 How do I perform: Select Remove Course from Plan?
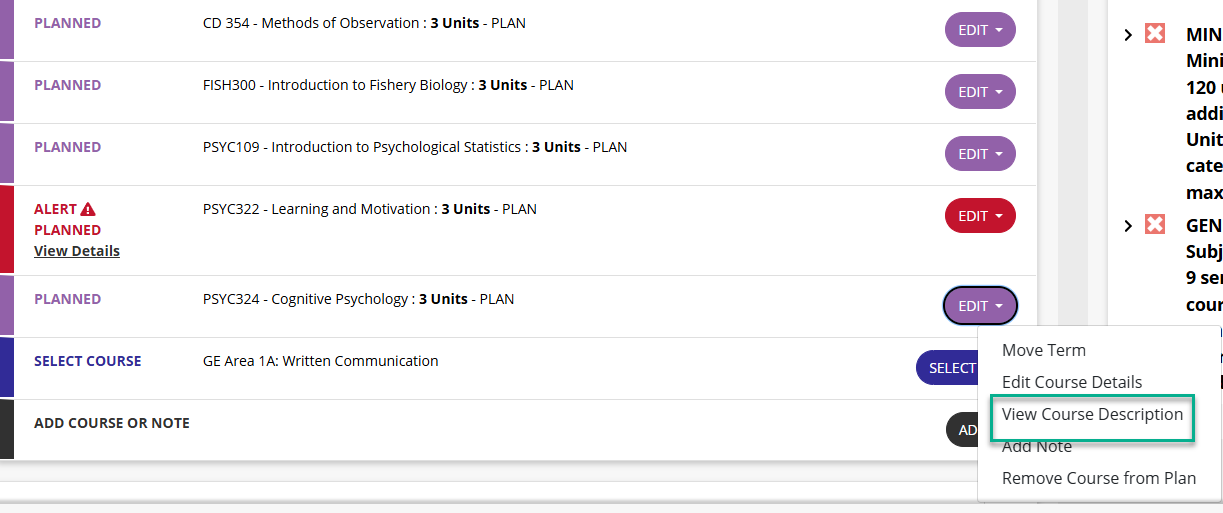tap(1098, 478)
